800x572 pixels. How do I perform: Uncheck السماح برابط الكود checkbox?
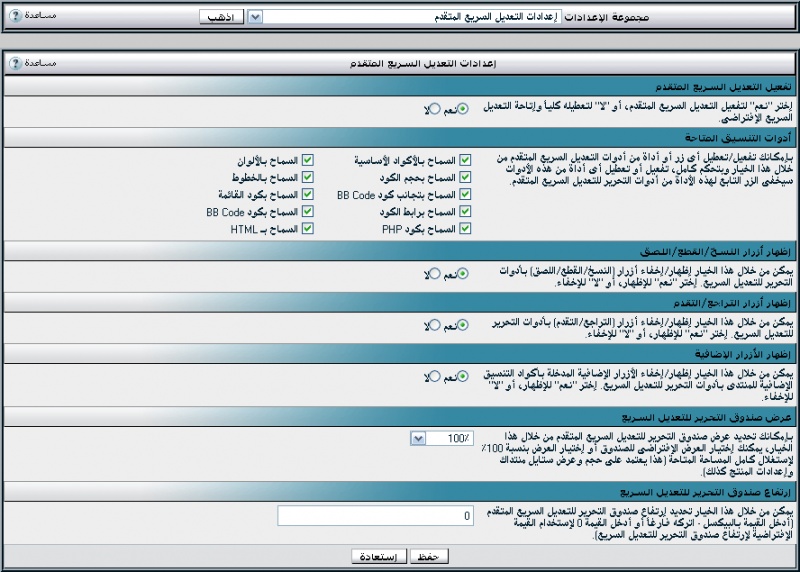tap(465, 212)
